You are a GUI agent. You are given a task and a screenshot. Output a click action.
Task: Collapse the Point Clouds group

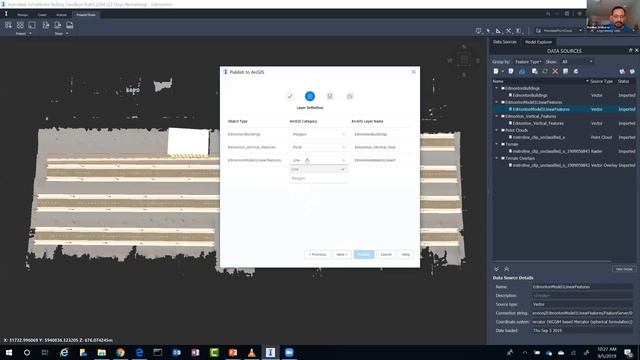(x=497, y=130)
